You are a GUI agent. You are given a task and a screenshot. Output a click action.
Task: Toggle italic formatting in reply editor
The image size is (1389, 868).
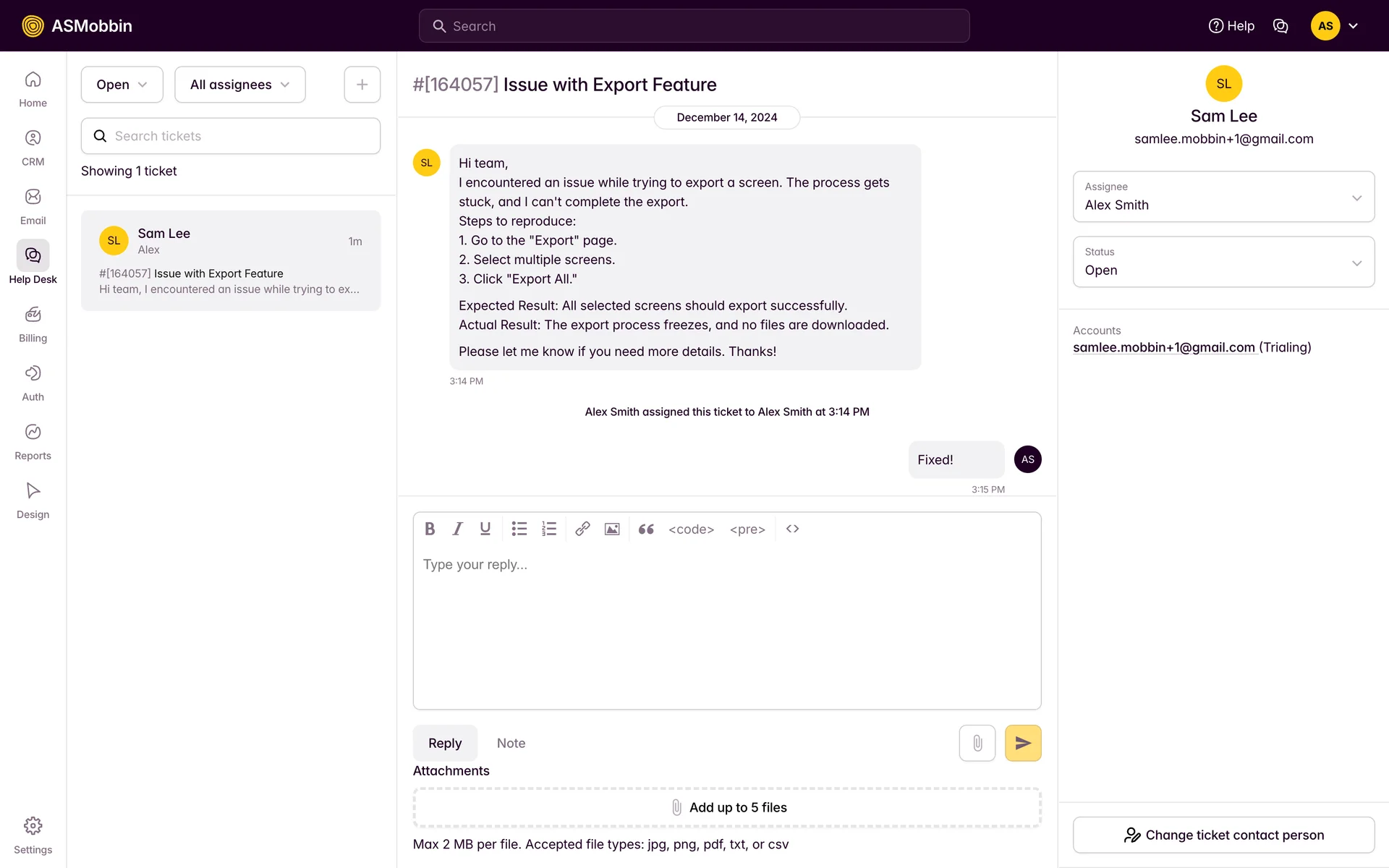coord(457,529)
